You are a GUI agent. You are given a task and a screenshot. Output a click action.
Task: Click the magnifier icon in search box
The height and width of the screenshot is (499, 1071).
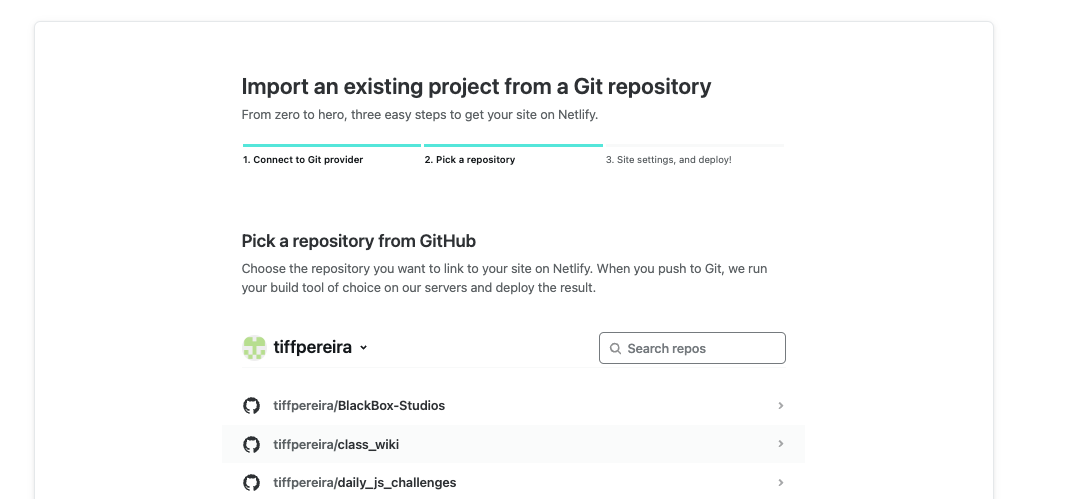tap(615, 348)
